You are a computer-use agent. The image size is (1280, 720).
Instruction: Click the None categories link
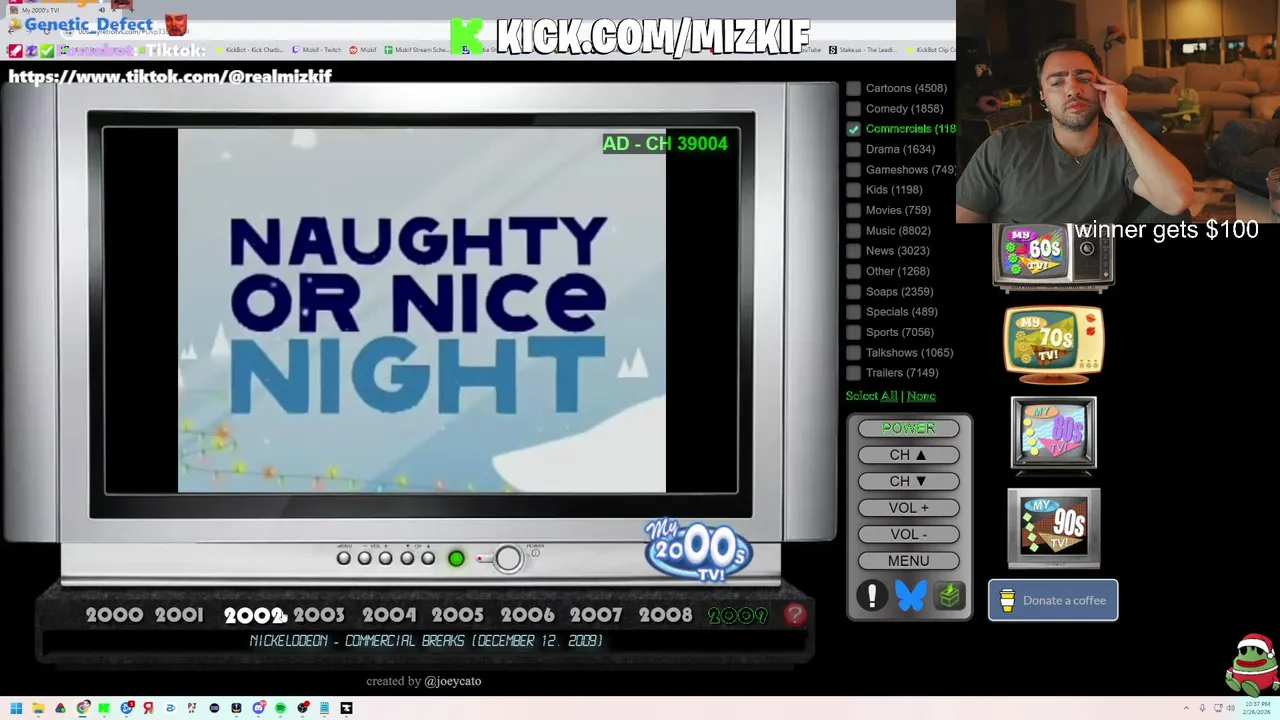tap(921, 396)
